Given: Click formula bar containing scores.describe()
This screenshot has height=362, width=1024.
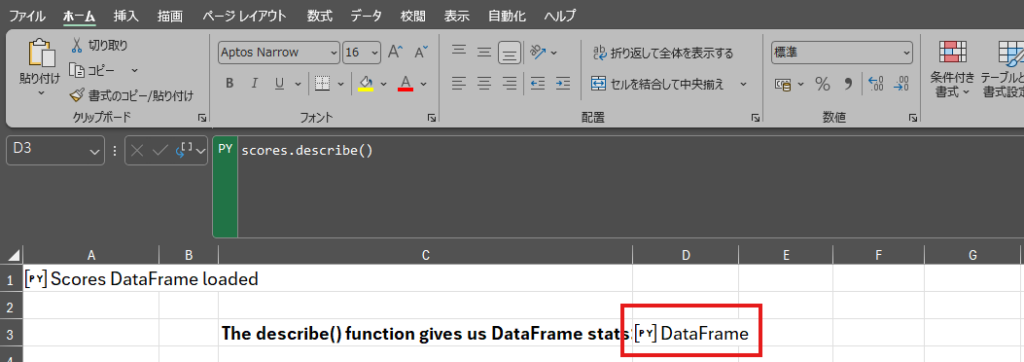Looking at the screenshot, I should tap(631, 186).
